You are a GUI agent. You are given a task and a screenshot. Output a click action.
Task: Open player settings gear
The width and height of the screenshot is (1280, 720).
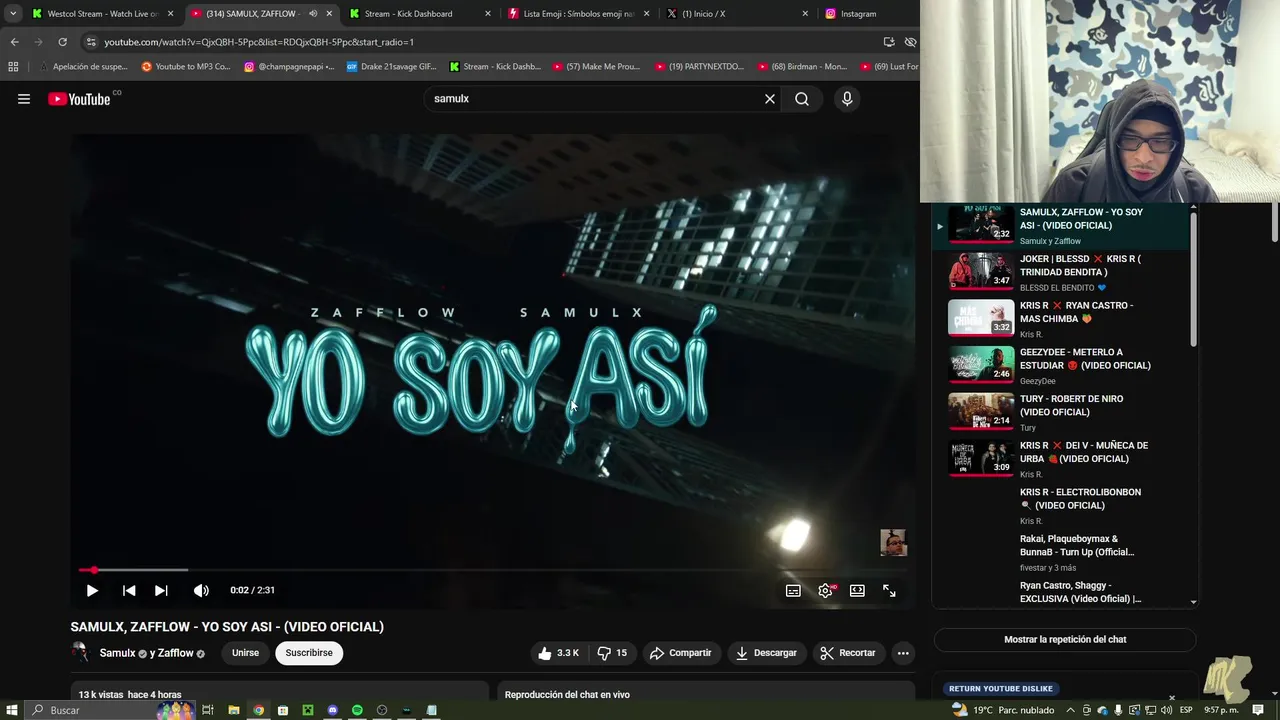point(826,591)
